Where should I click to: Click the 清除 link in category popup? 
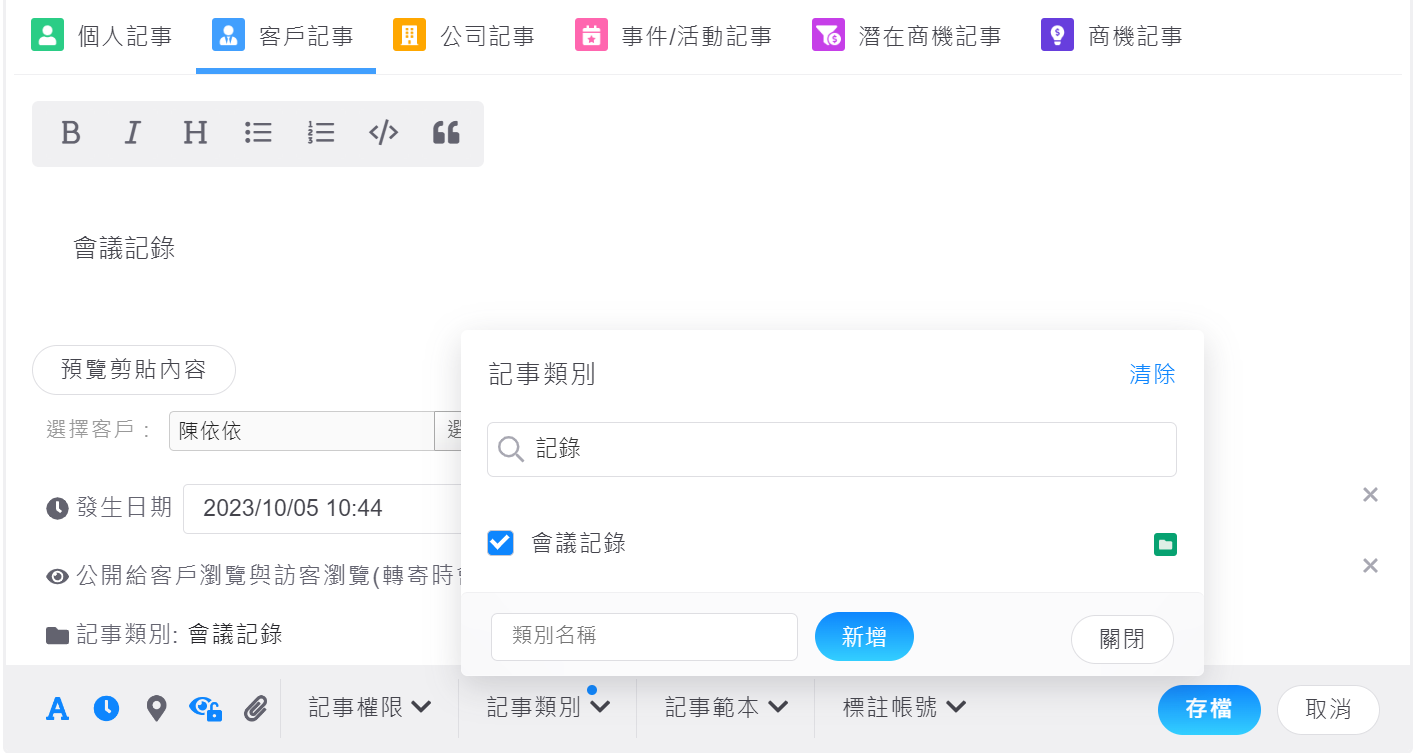[x=1152, y=375]
